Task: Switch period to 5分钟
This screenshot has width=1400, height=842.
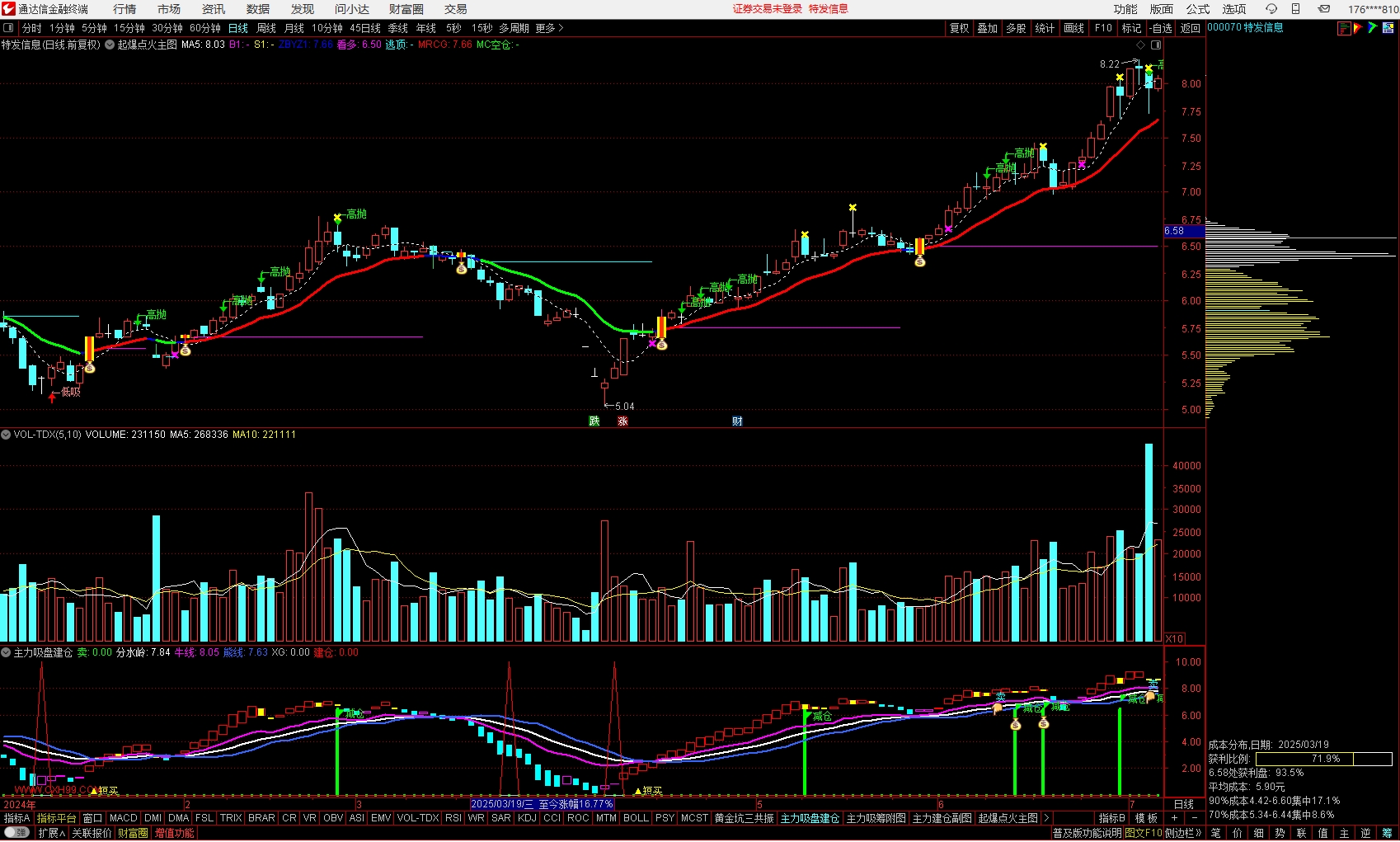Action: coord(94,28)
